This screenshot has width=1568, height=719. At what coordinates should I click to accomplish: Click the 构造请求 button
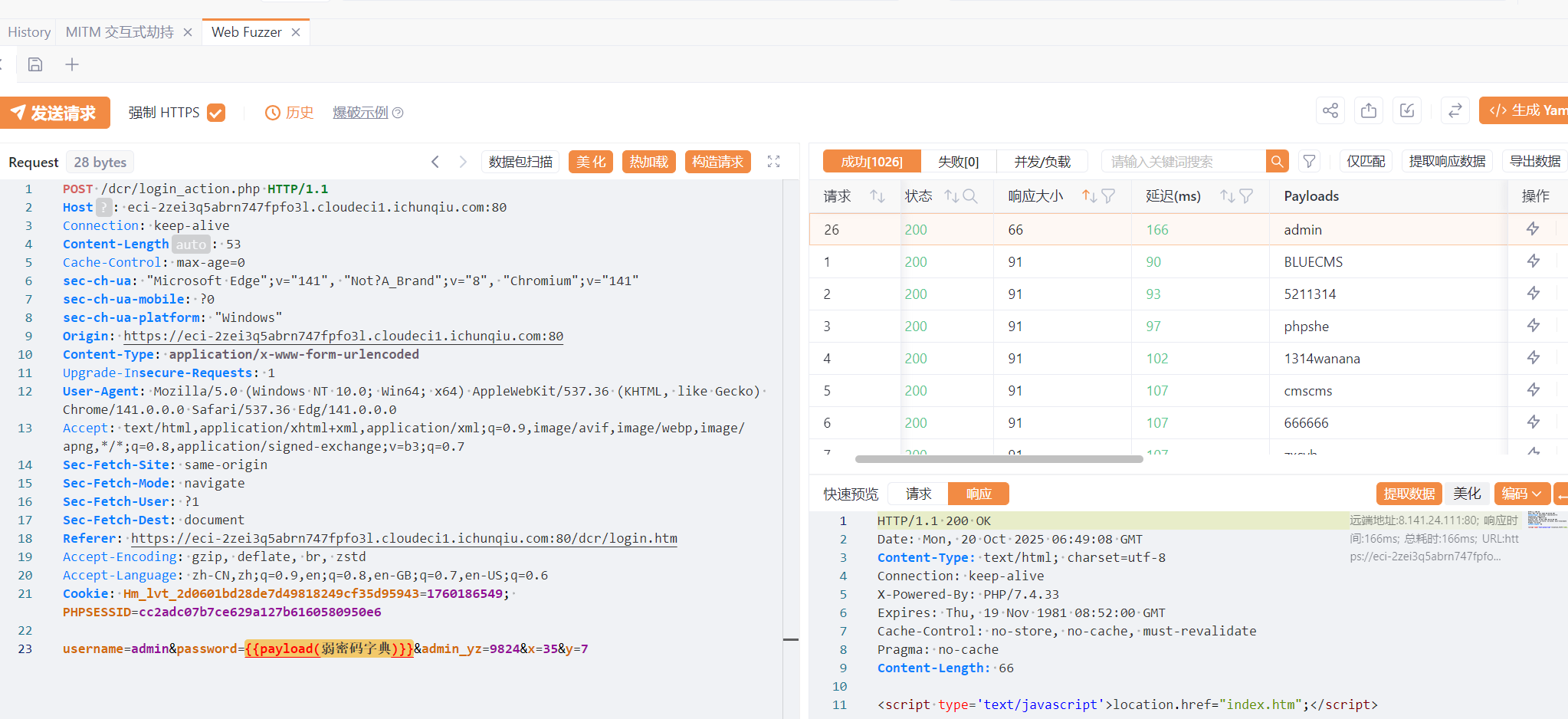point(718,162)
